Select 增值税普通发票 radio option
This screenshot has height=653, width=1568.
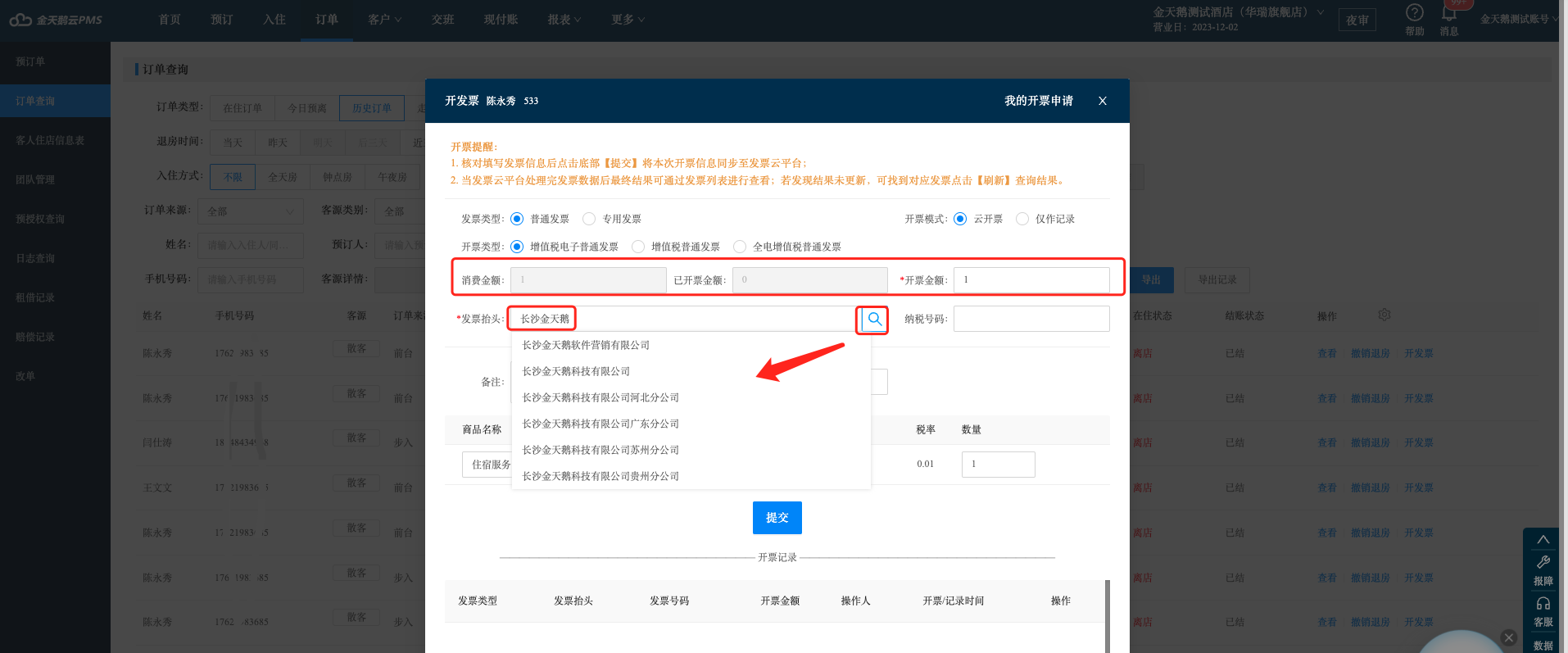point(638,247)
